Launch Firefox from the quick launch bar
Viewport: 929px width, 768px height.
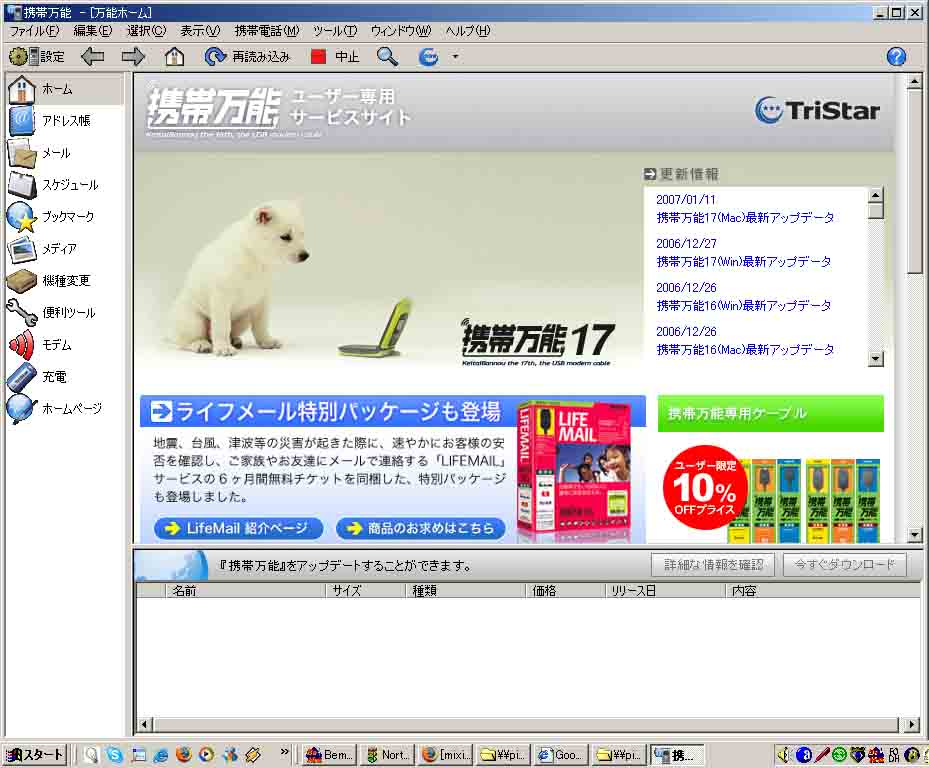(x=184, y=754)
